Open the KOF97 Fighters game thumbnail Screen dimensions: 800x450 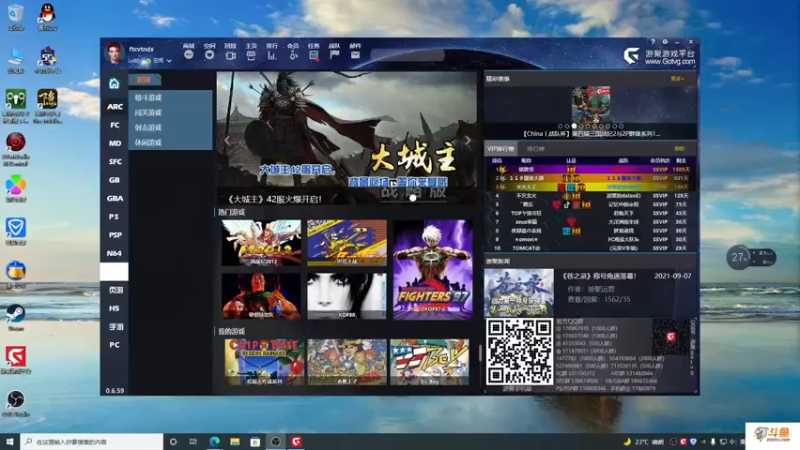pos(433,270)
